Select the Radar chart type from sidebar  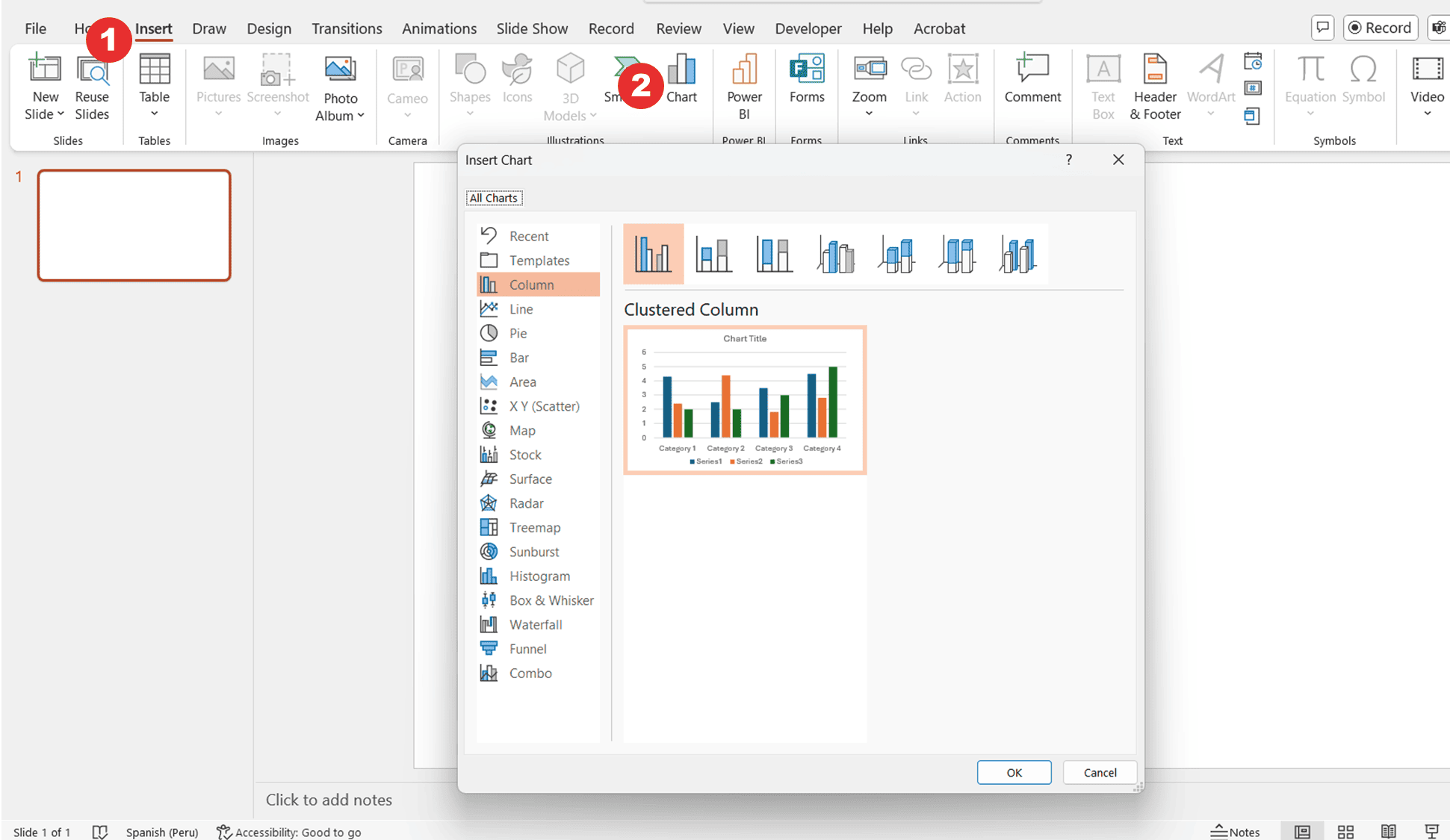[526, 503]
